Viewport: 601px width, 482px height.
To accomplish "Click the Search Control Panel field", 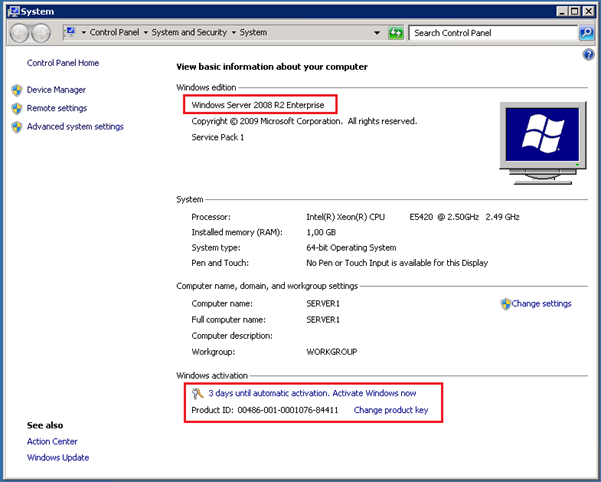I will tap(492, 33).
